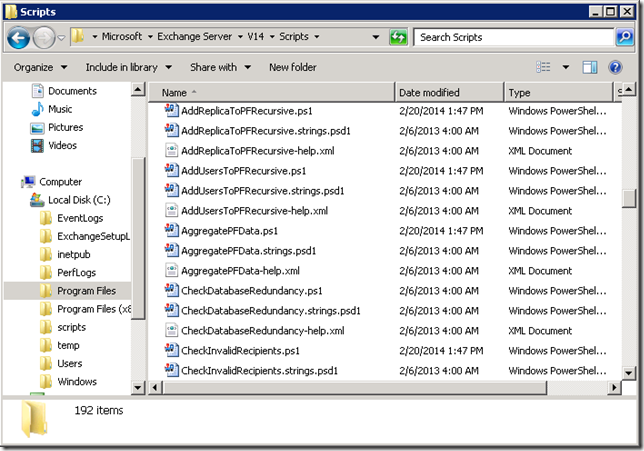Select the CheckDatabaseRedundancy-help.xml file name
The image size is (644, 451).
[263, 331]
